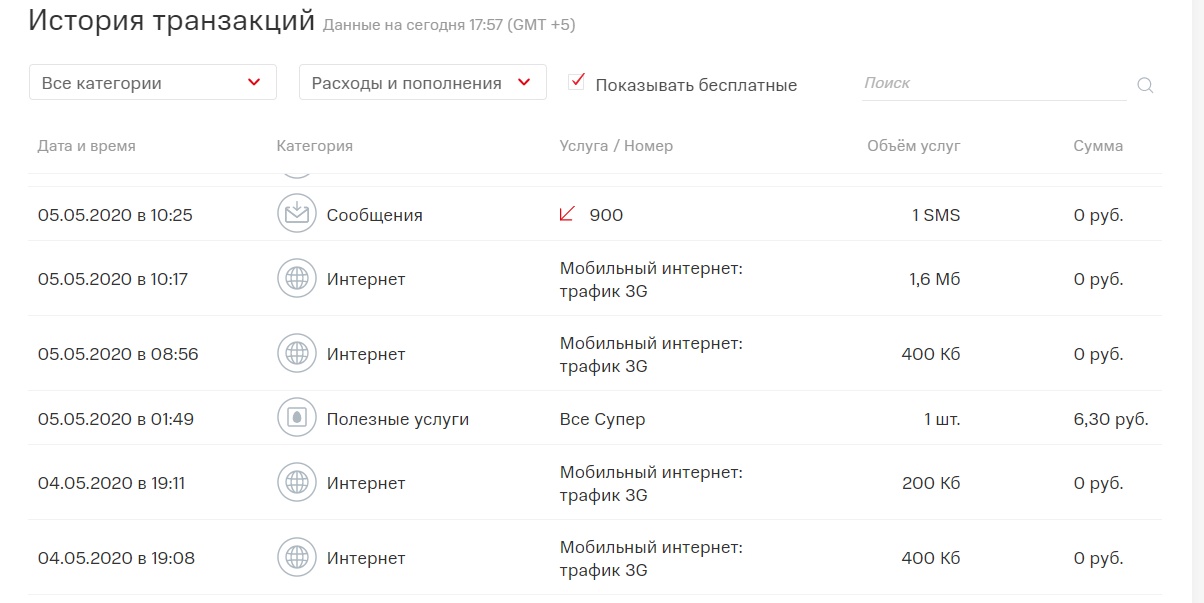
Task: Click the Объём услуг column header
Action: (x=913, y=146)
